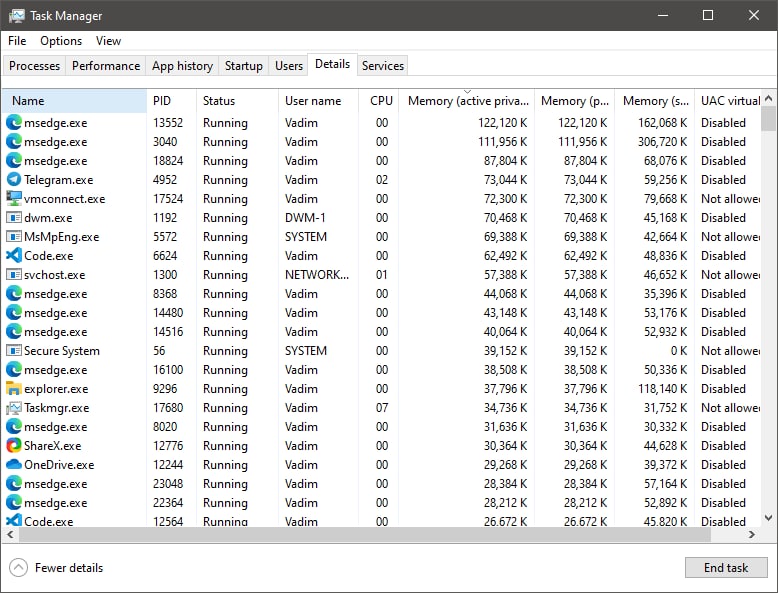Screen dimensions: 778x593
Task: Click the Secure System process icon
Action: click(14, 351)
